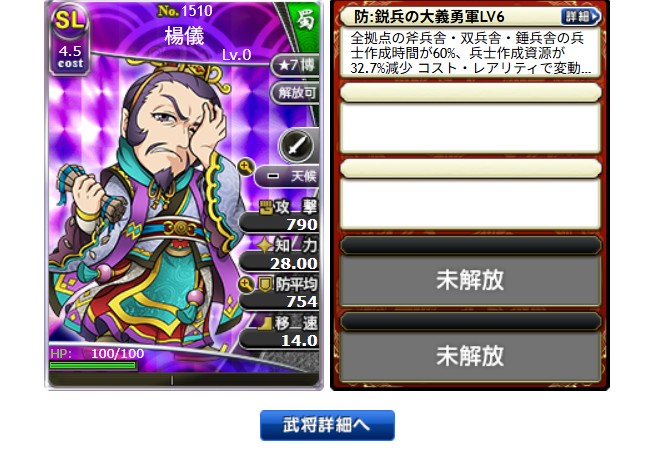Click the 蜀 faction emblem
This screenshot has width=649, height=465.
(305, 20)
